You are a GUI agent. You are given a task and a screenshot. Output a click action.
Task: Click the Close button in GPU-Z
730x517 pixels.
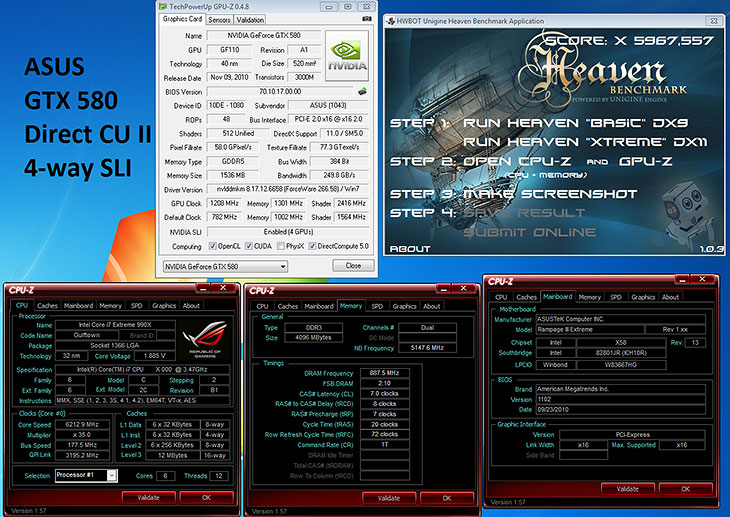pos(353,265)
